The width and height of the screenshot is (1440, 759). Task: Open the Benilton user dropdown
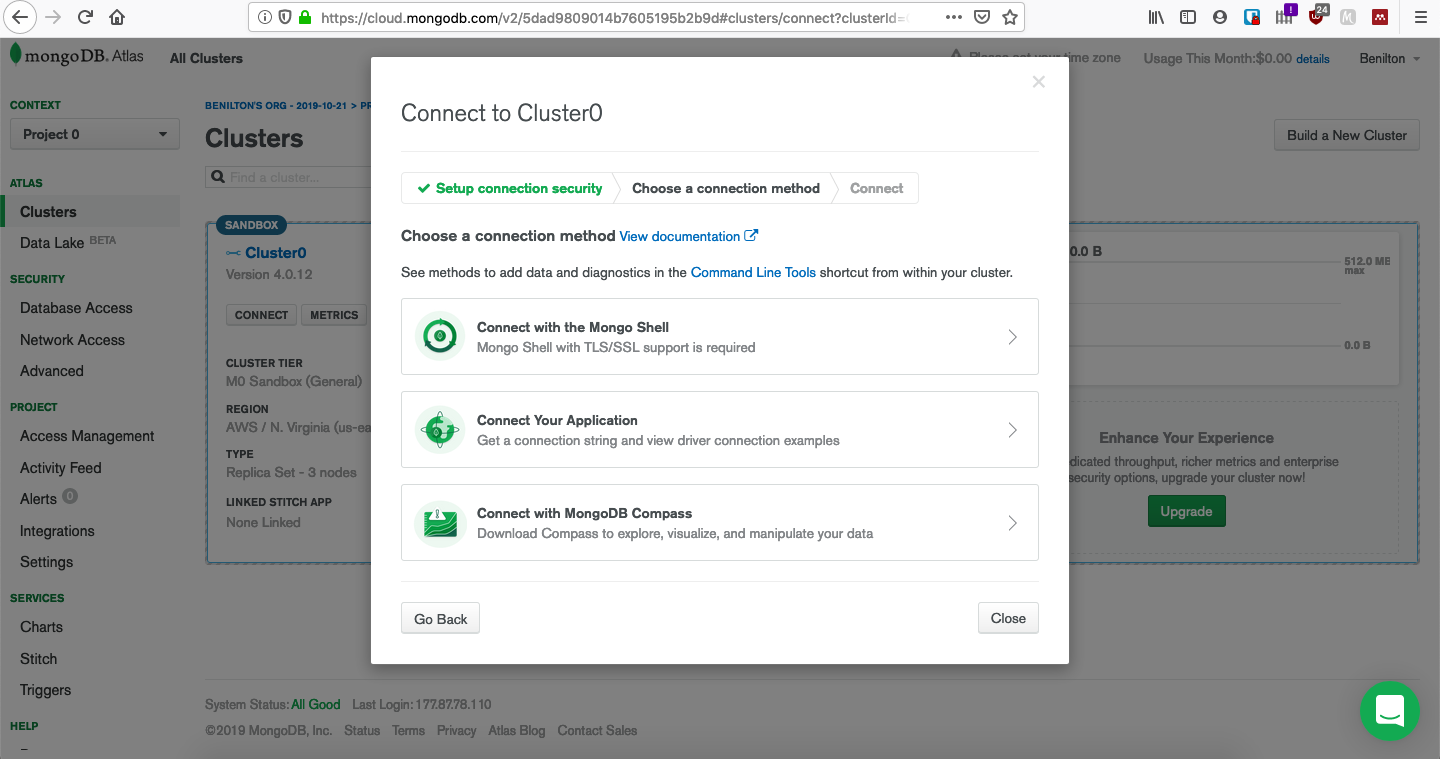click(1389, 59)
